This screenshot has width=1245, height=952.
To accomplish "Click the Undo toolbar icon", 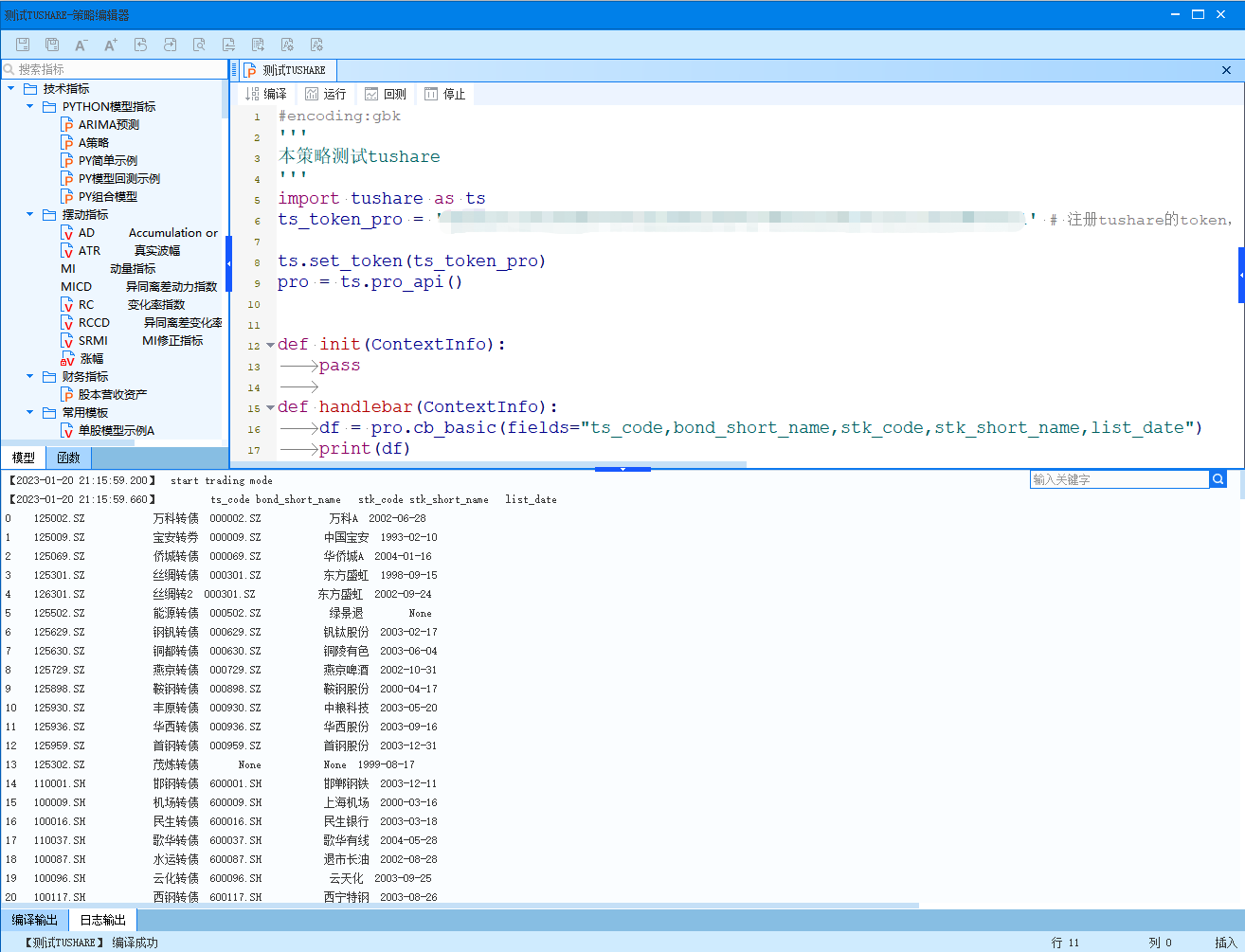I will (x=140, y=45).
